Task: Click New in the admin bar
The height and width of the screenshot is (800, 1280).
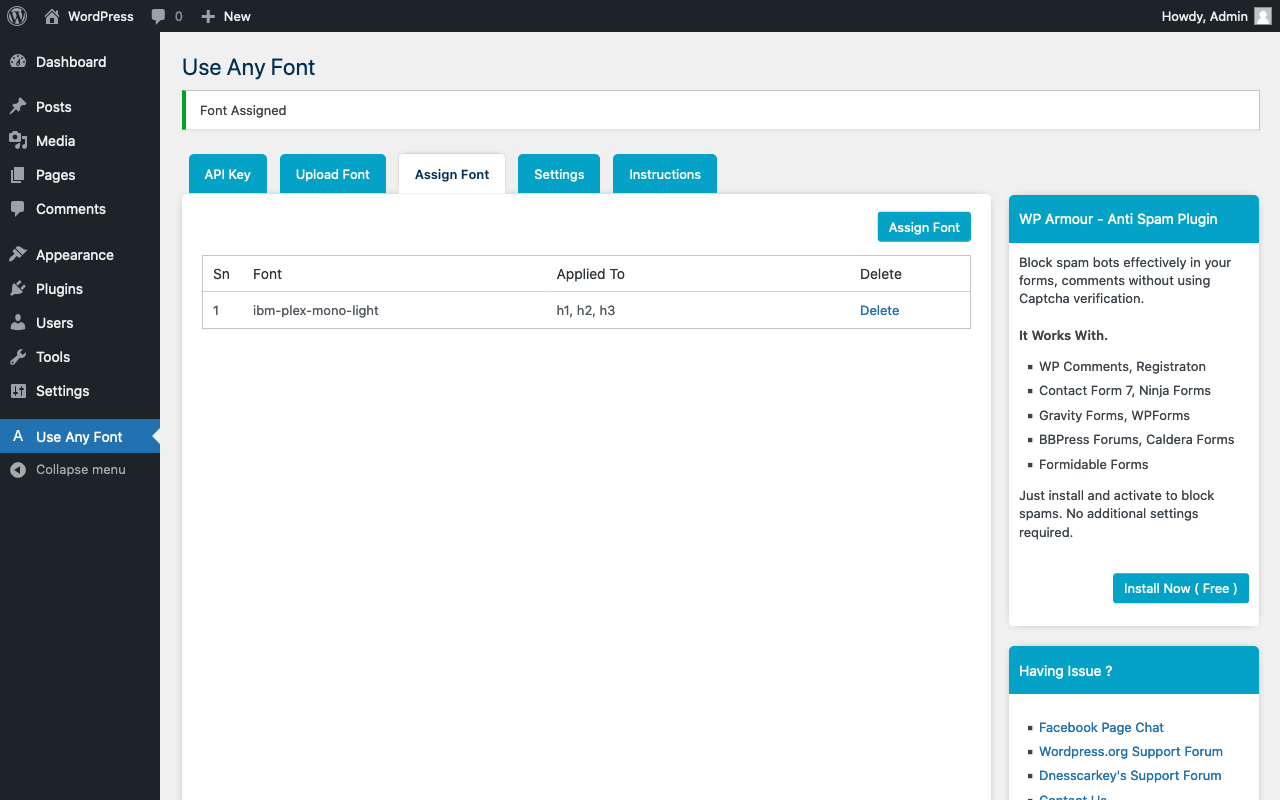Action: [226, 16]
